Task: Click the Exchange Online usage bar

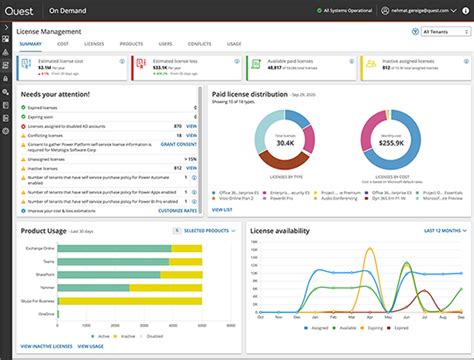Action: [x=130, y=248]
